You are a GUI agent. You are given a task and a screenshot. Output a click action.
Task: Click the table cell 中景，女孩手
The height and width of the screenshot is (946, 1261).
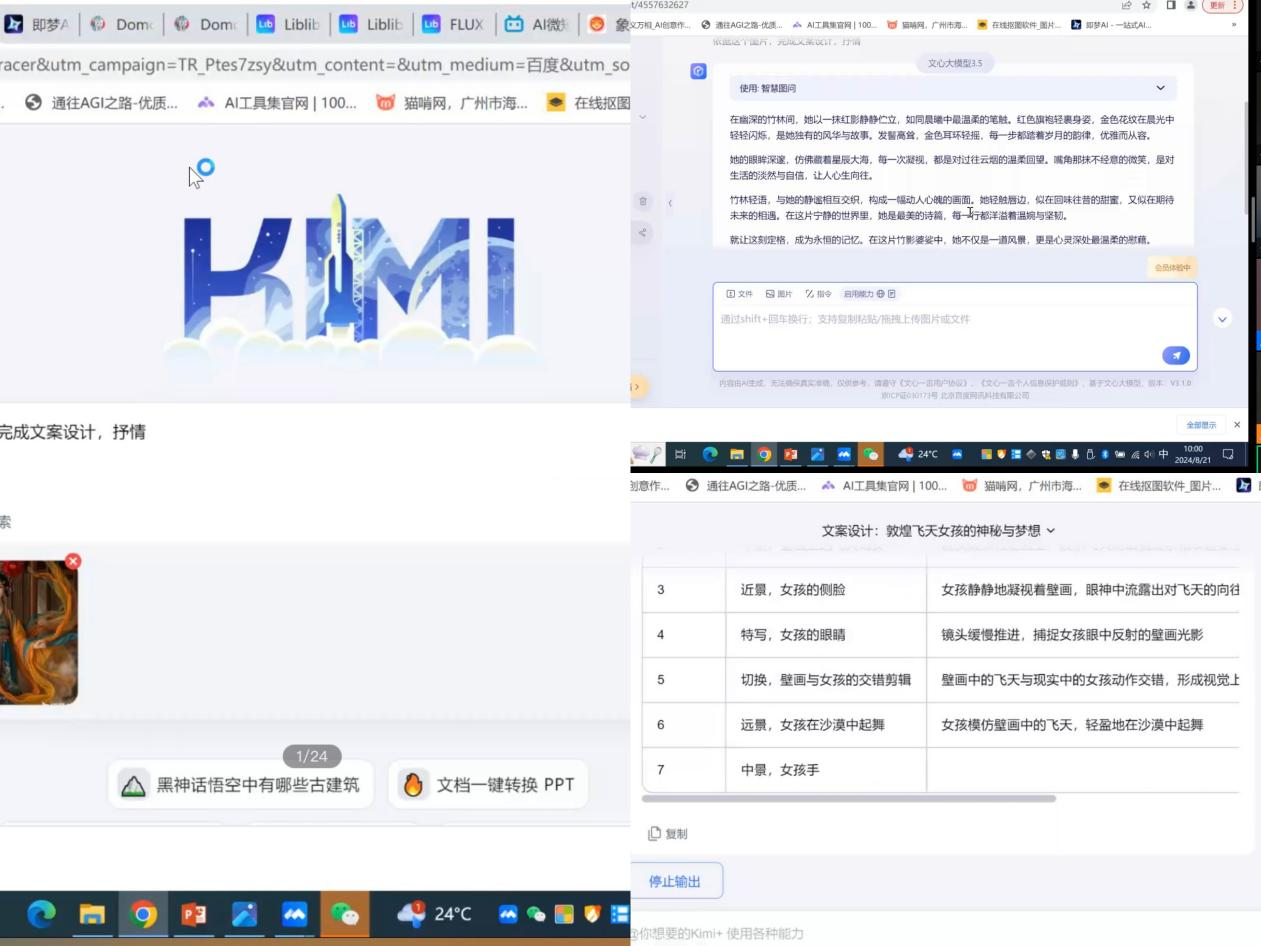tap(826, 770)
